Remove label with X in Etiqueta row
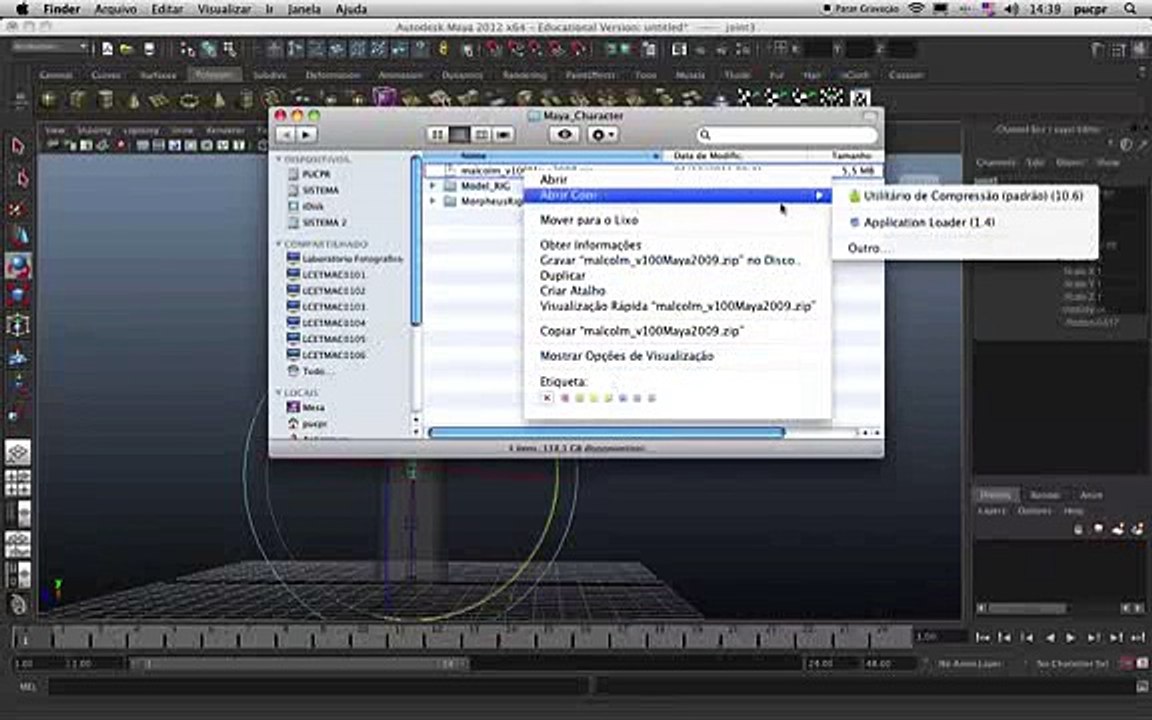The width and height of the screenshot is (1152, 720). coord(547,398)
